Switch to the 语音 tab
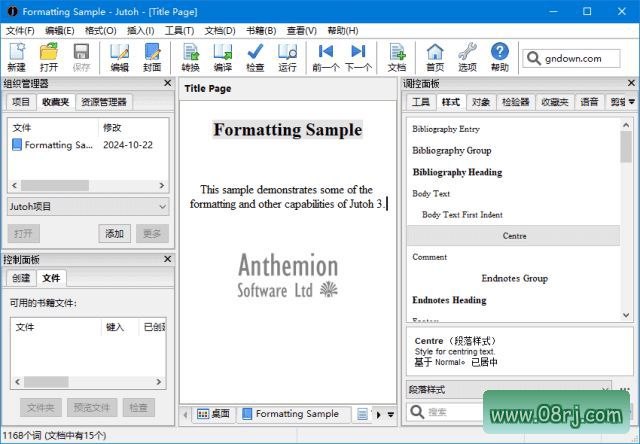This screenshot has height=444, width=640. 589,102
